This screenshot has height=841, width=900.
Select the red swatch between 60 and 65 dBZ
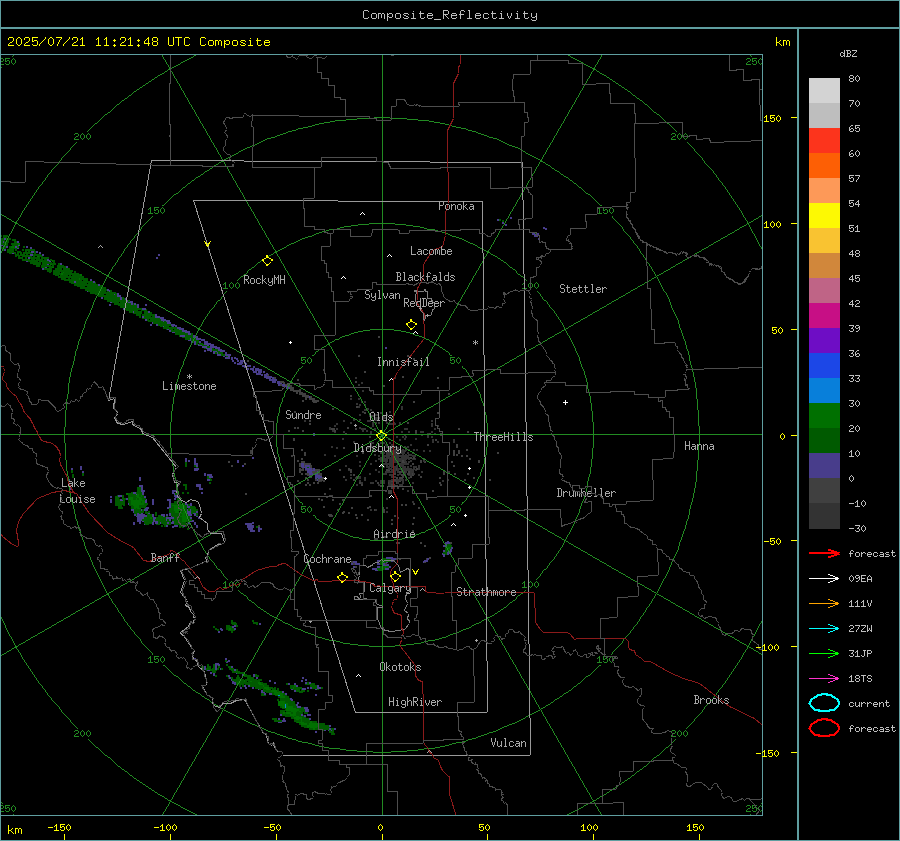824,141
